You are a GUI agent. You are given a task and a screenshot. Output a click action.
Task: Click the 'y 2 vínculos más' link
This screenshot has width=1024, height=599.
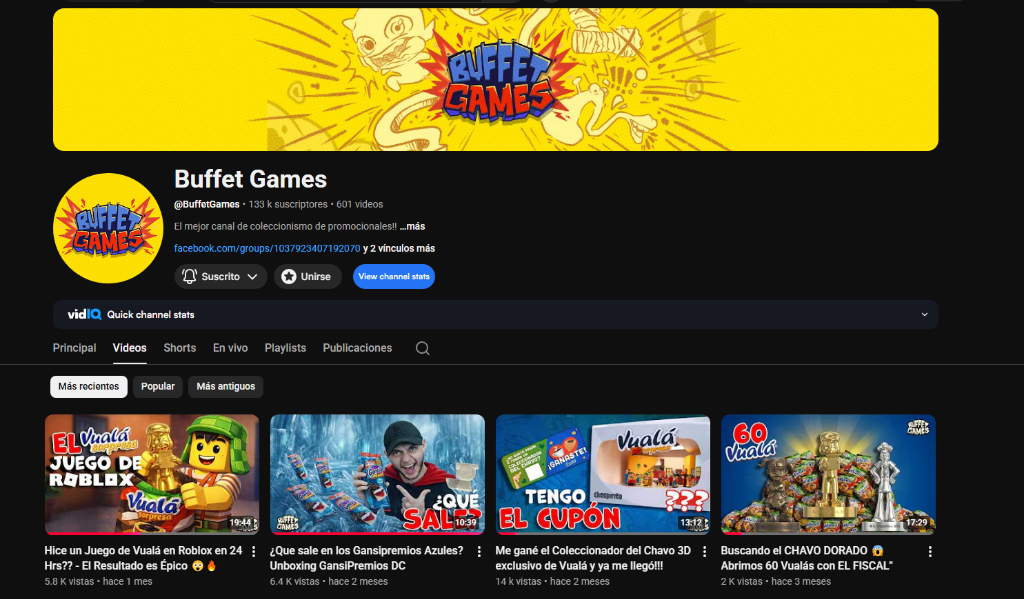point(399,248)
